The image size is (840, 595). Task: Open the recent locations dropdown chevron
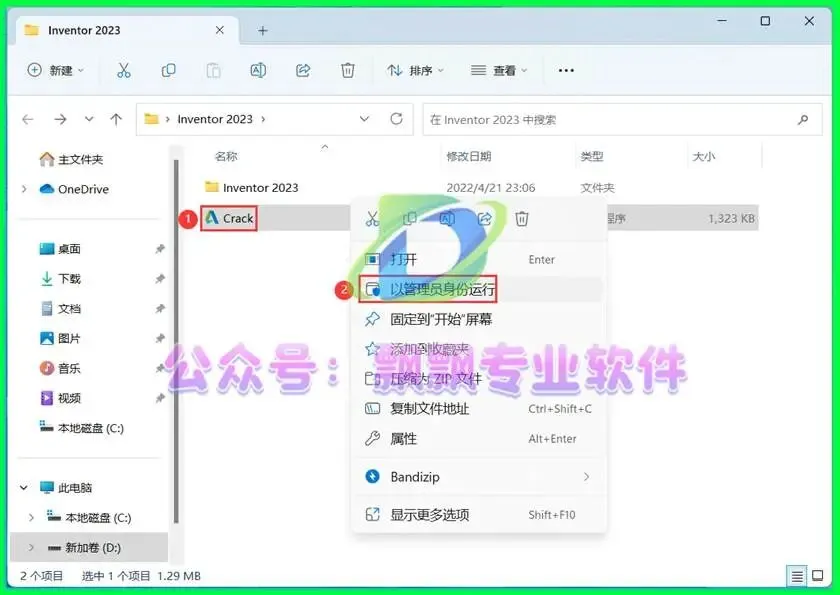pyautogui.click(x=89, y=119)
